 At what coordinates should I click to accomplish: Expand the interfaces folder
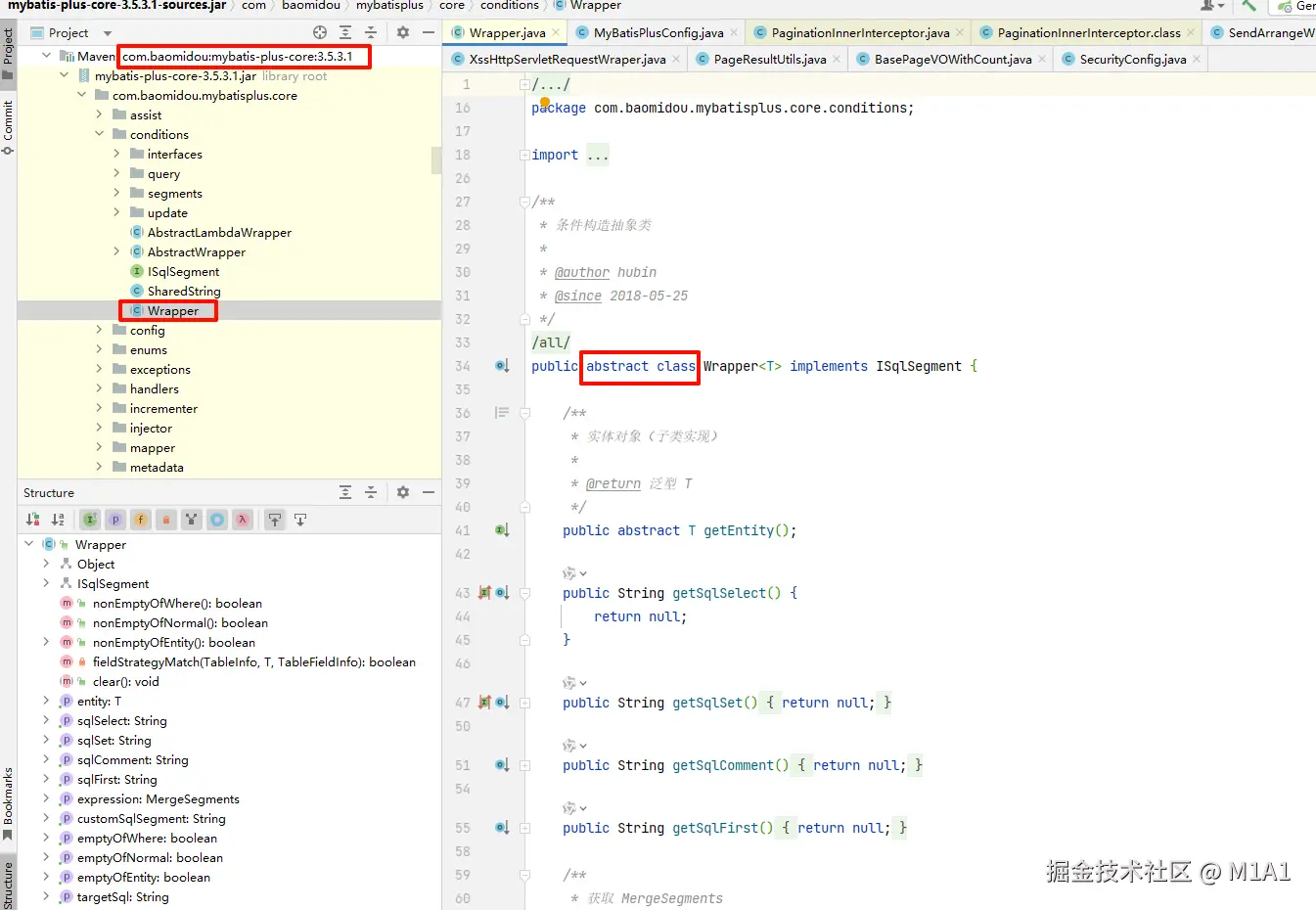tap(116, 155)
